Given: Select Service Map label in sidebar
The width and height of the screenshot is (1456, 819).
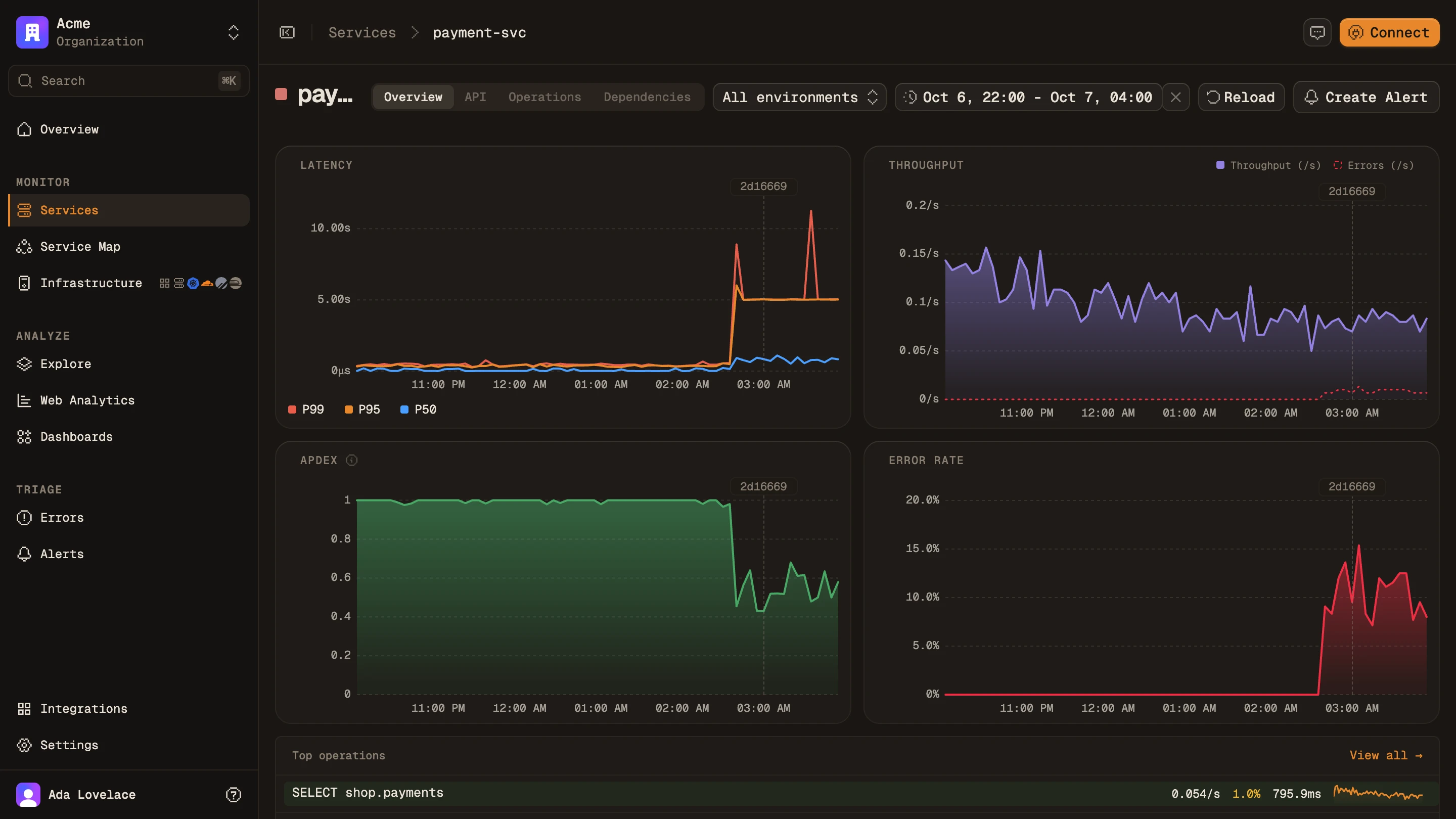Looking at the screenshot, I should click(80, 246).
